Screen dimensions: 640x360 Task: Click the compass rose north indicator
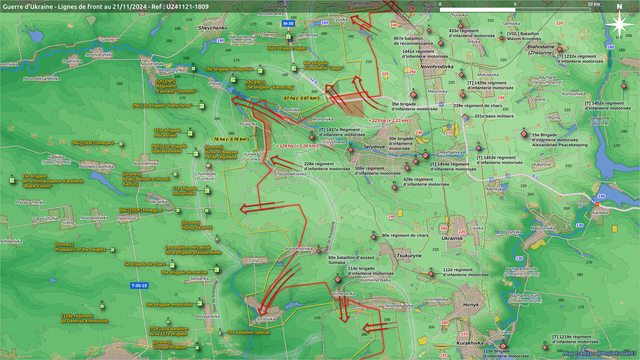click(x=619, y=22)
